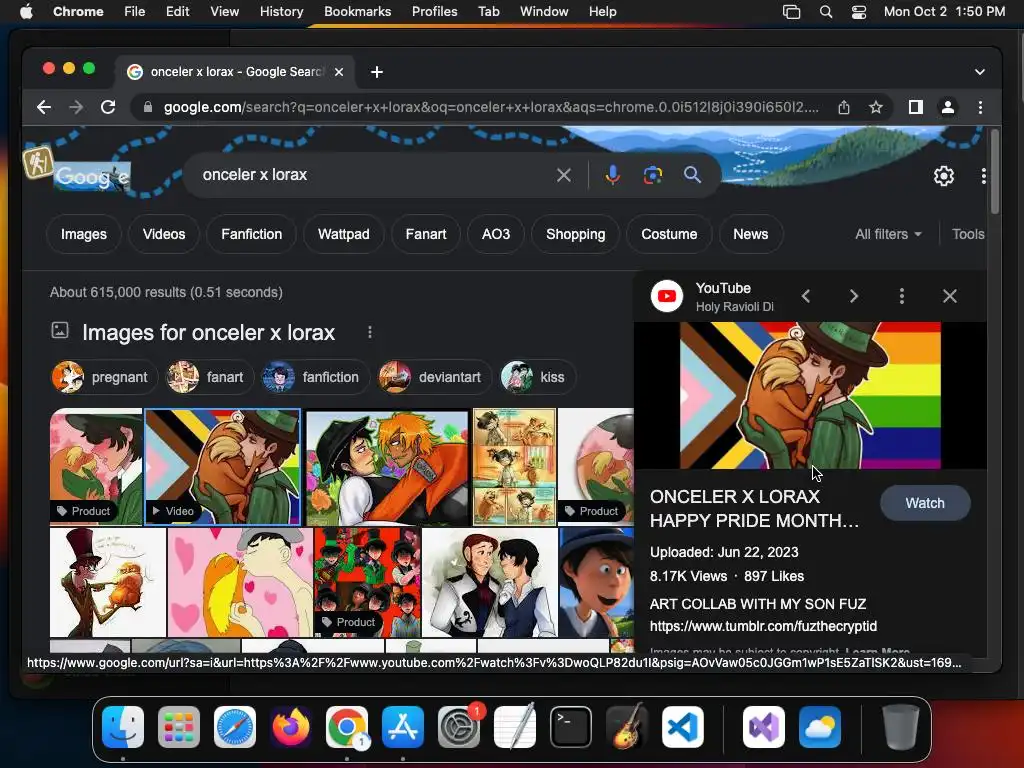Select the fanart image chip
The width and height of the screenshot is (1024, 768).
pyautogui.click(x=210, y=377)
